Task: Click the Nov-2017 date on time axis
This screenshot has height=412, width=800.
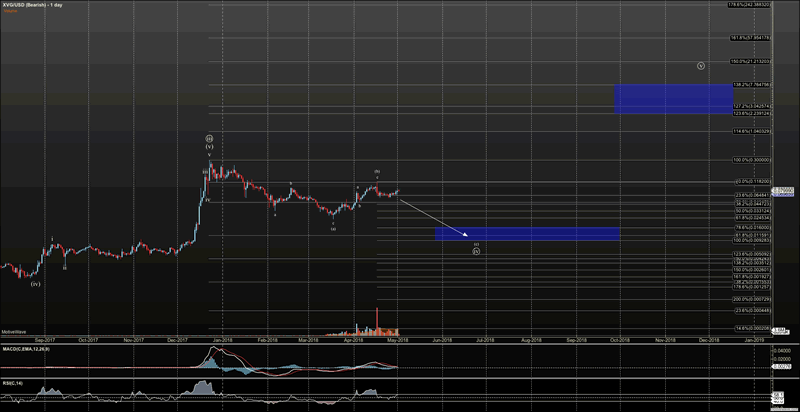Action: (x=133, y=339)
